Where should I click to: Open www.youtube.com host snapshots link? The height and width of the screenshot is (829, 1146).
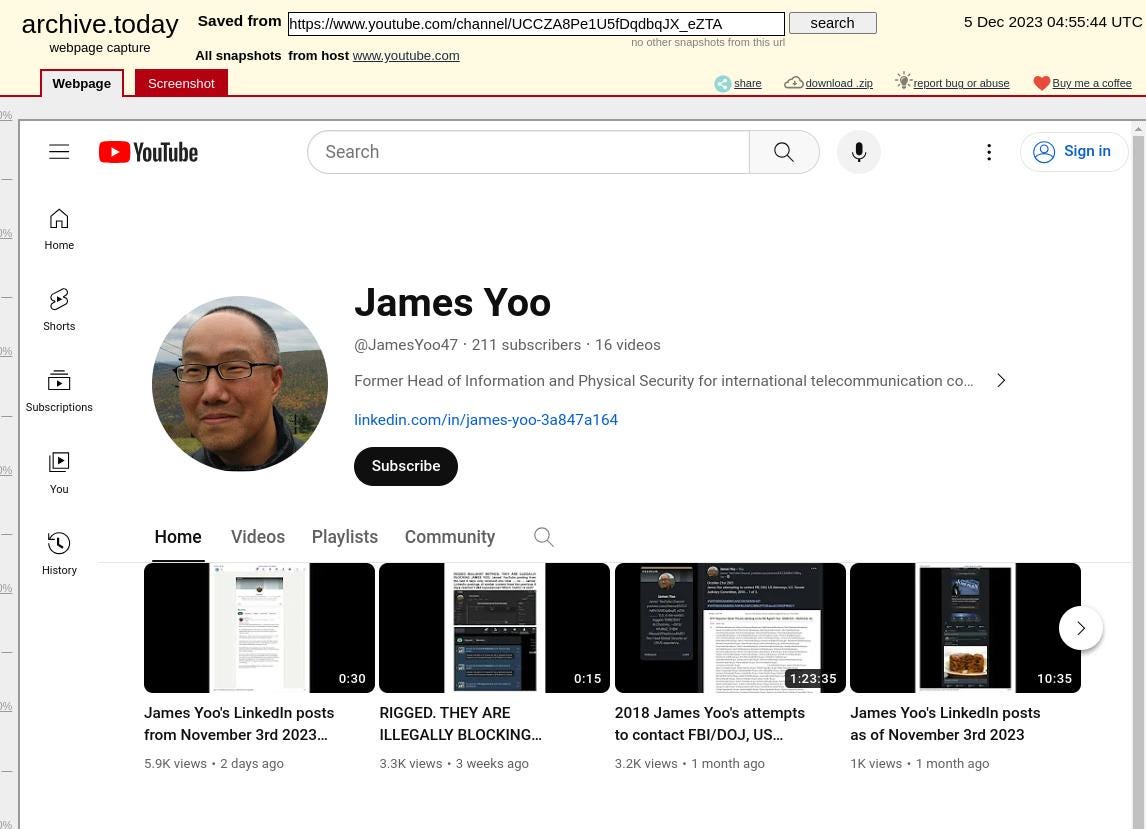coord(406,56)
